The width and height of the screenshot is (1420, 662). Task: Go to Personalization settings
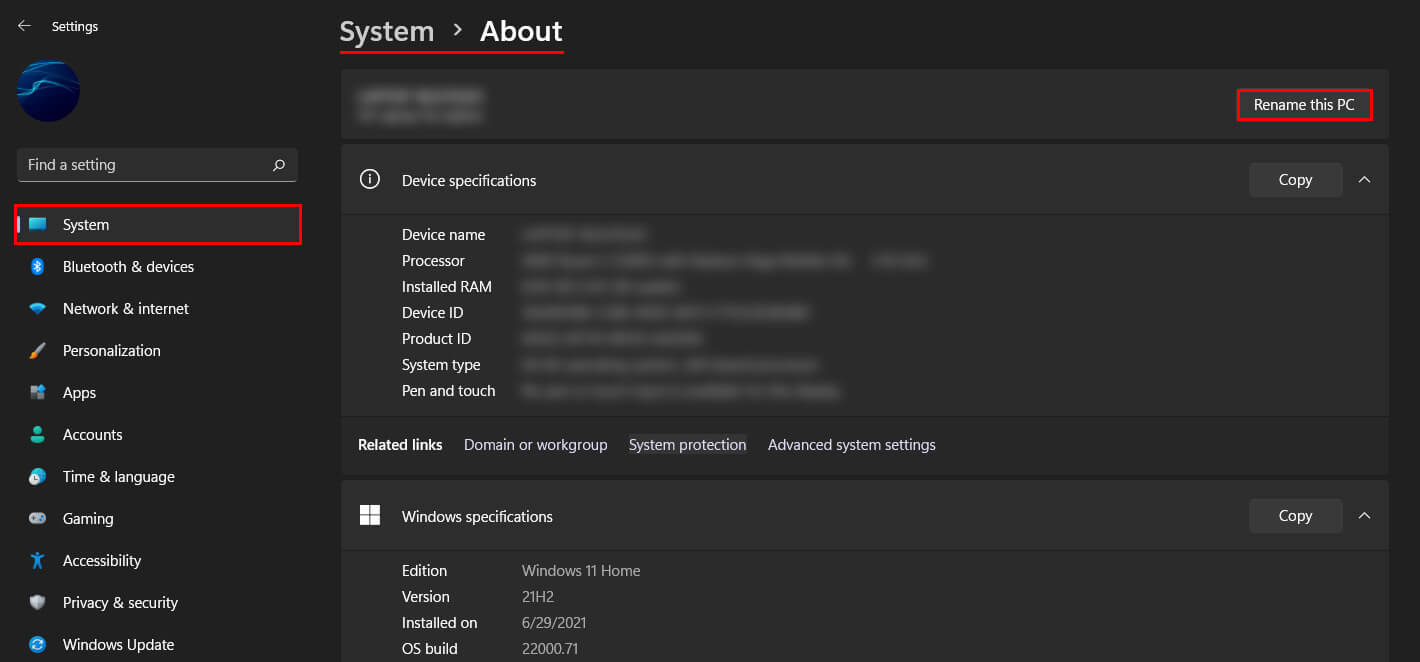click(x=158, y=351)
